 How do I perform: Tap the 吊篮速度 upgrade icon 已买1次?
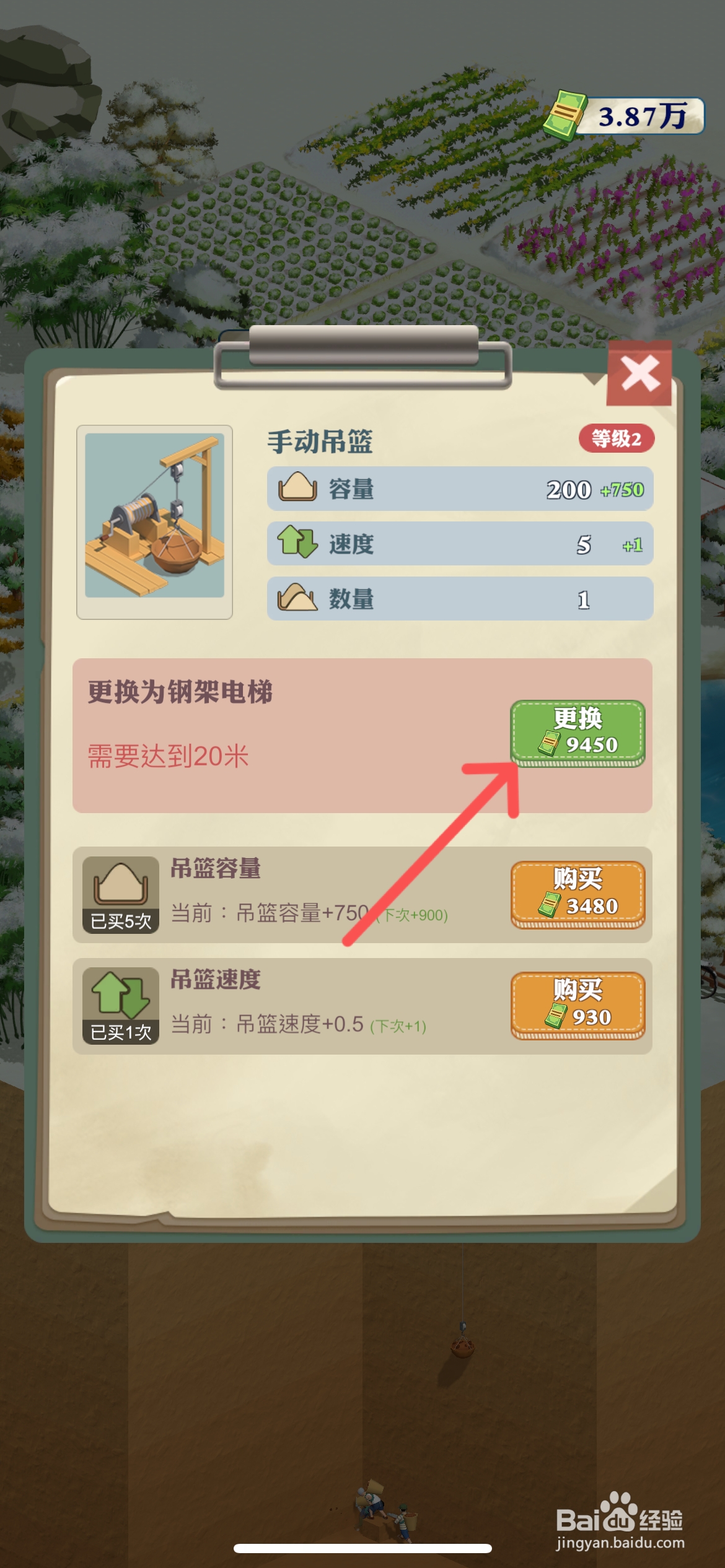click(121, 1005)
